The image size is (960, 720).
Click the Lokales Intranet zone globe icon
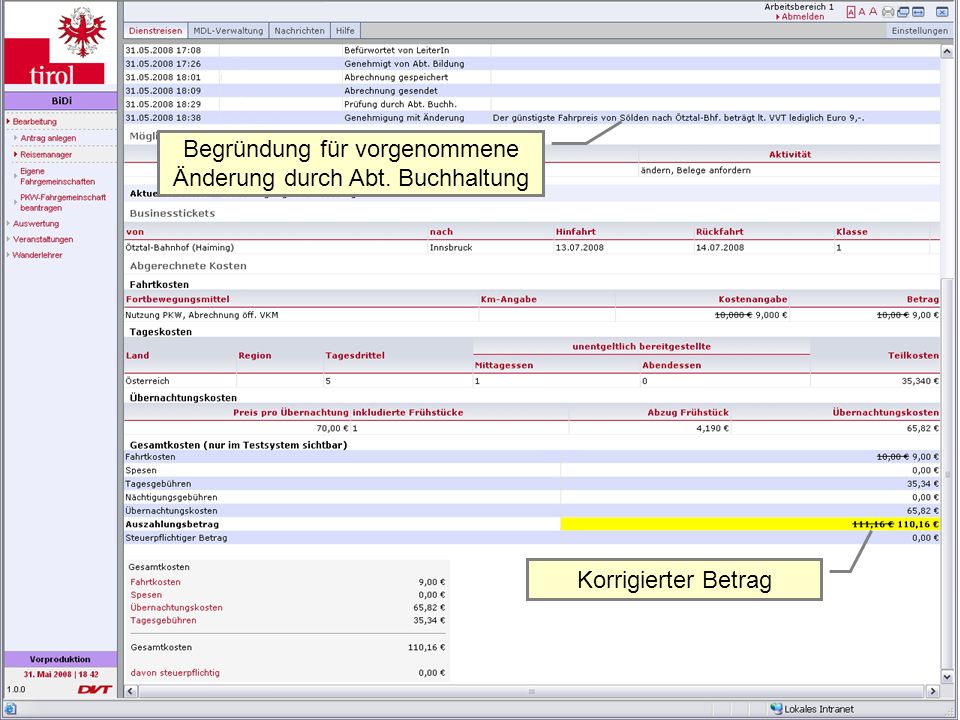coord(776,709)
